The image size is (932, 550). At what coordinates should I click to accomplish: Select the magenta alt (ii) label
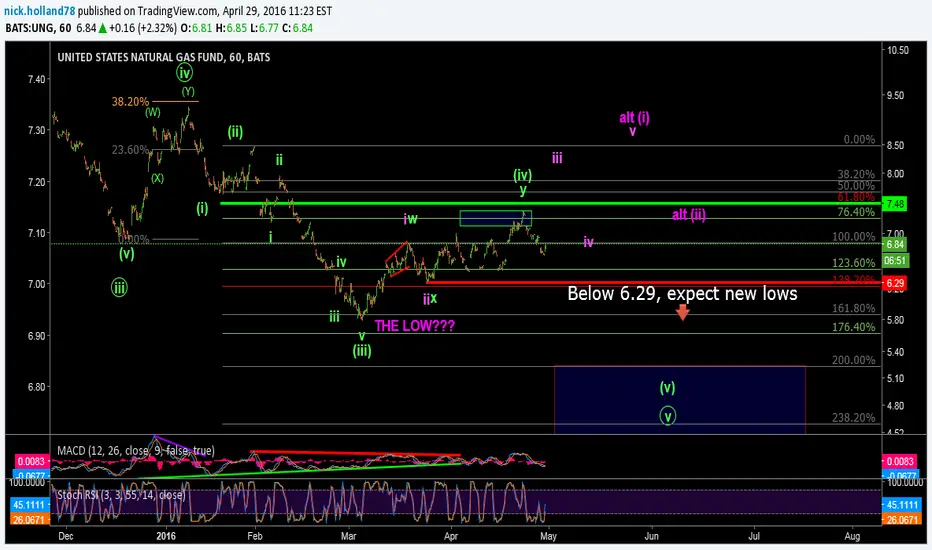689,215
